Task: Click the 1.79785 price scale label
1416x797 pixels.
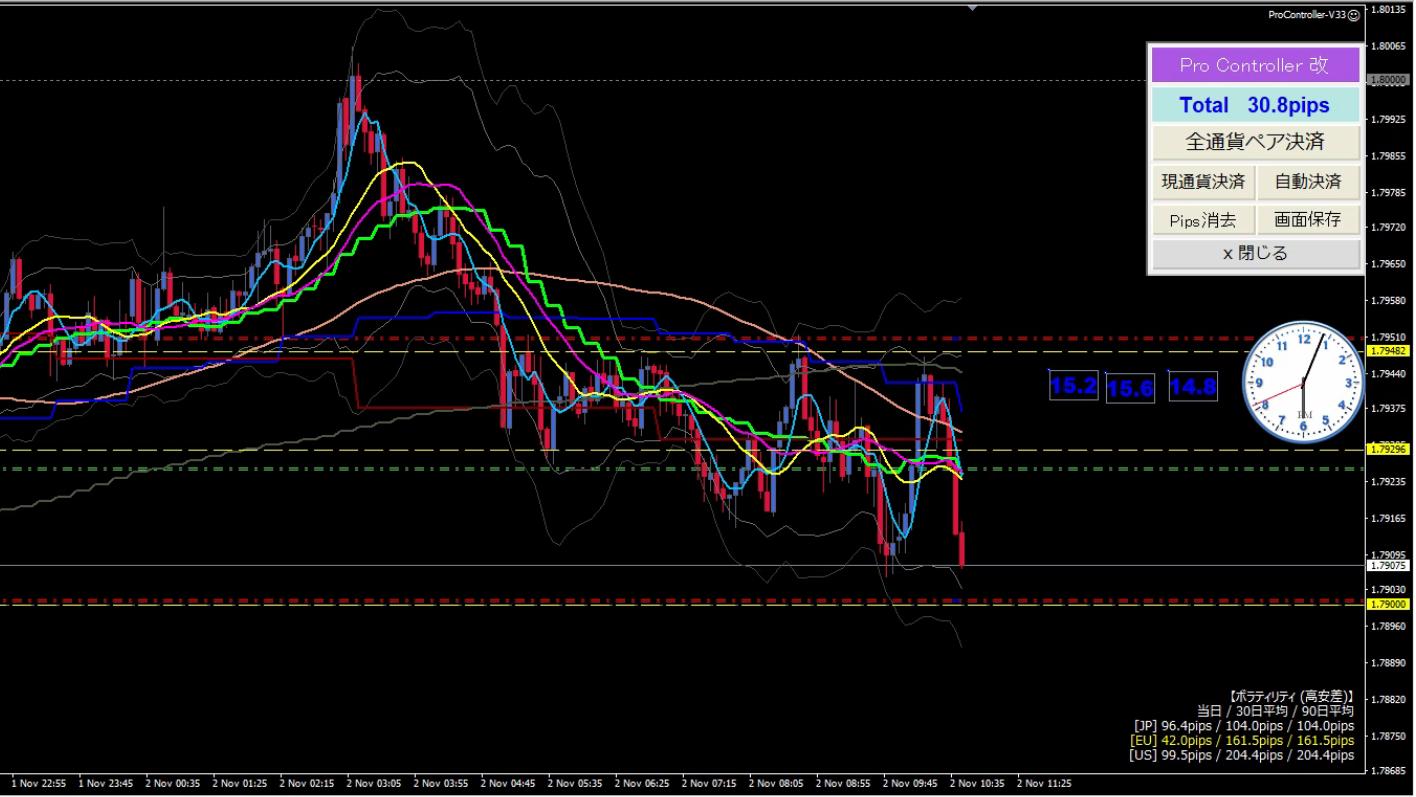Action: (x=1389, y=192)
